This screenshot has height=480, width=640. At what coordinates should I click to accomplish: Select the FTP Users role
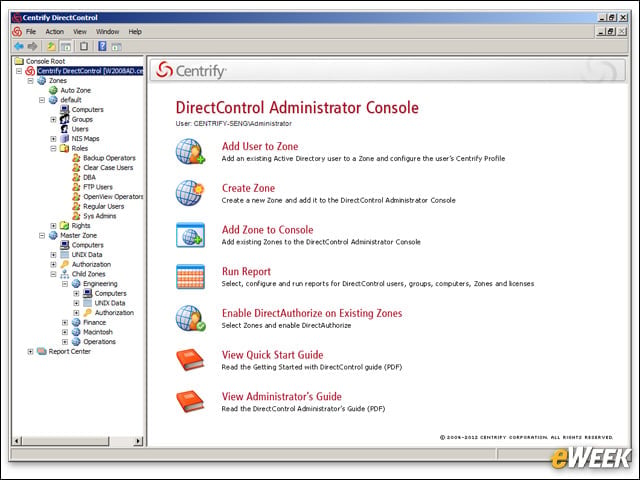(98, 187)
